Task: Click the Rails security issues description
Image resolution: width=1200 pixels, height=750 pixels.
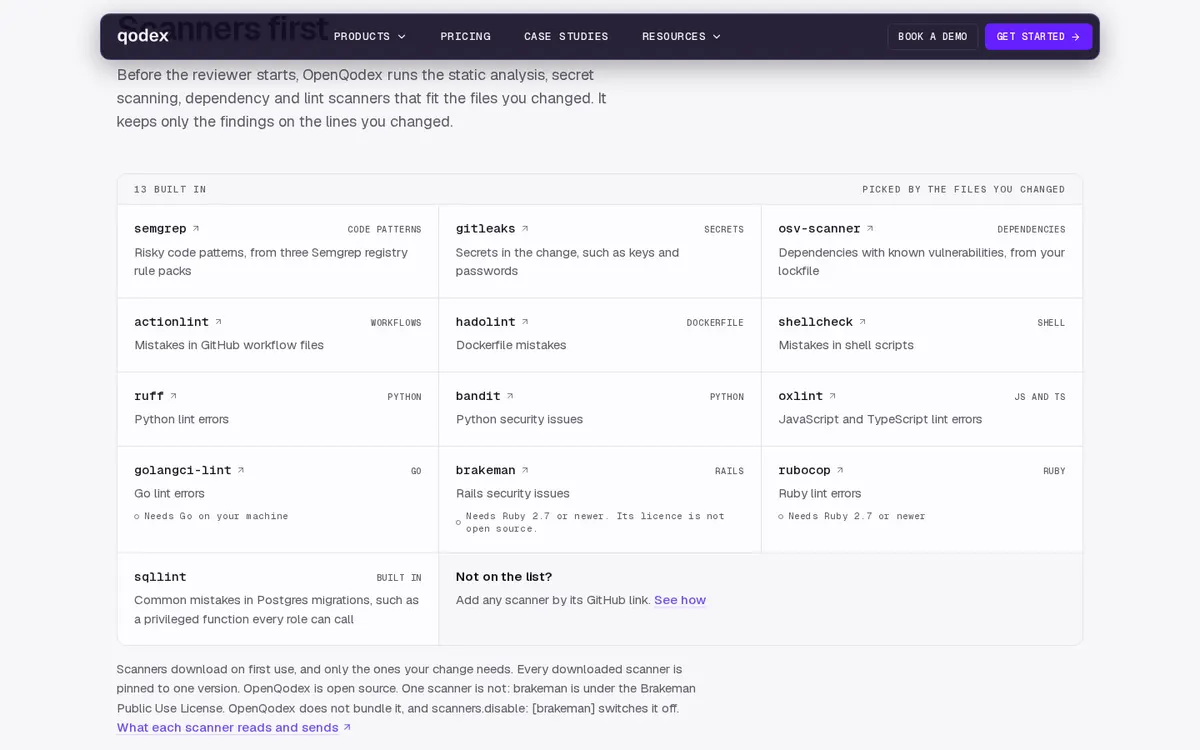Action: [x=513, y=493]
